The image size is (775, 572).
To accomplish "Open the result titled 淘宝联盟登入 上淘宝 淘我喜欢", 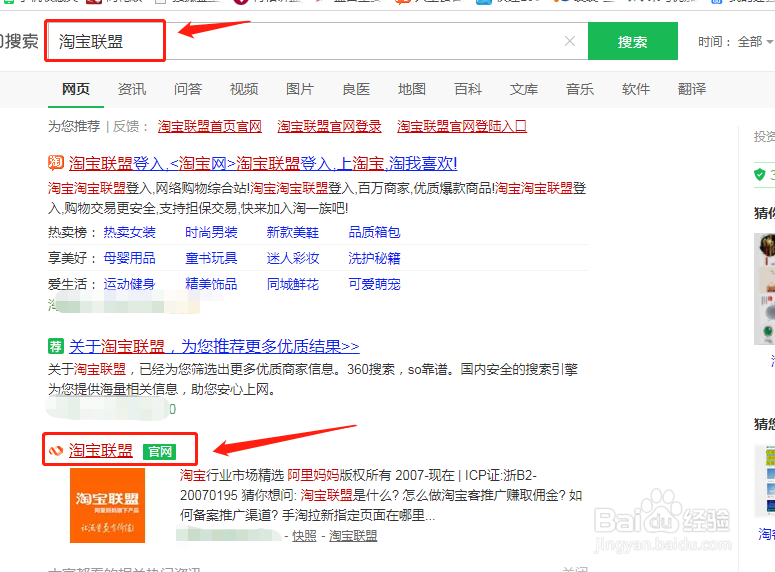I will coord(263,163).
